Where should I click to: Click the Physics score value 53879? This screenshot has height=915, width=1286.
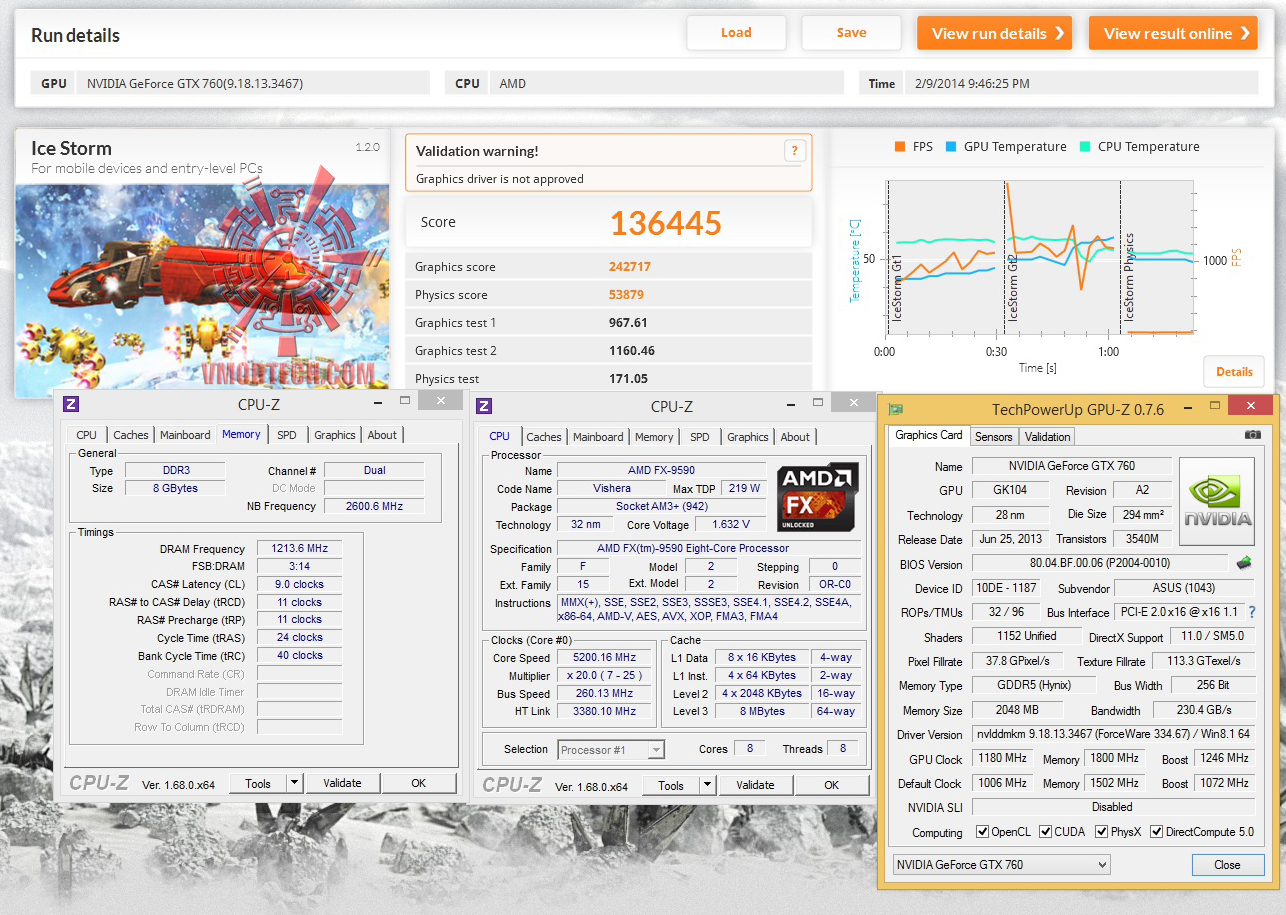[x=626, y=295]
